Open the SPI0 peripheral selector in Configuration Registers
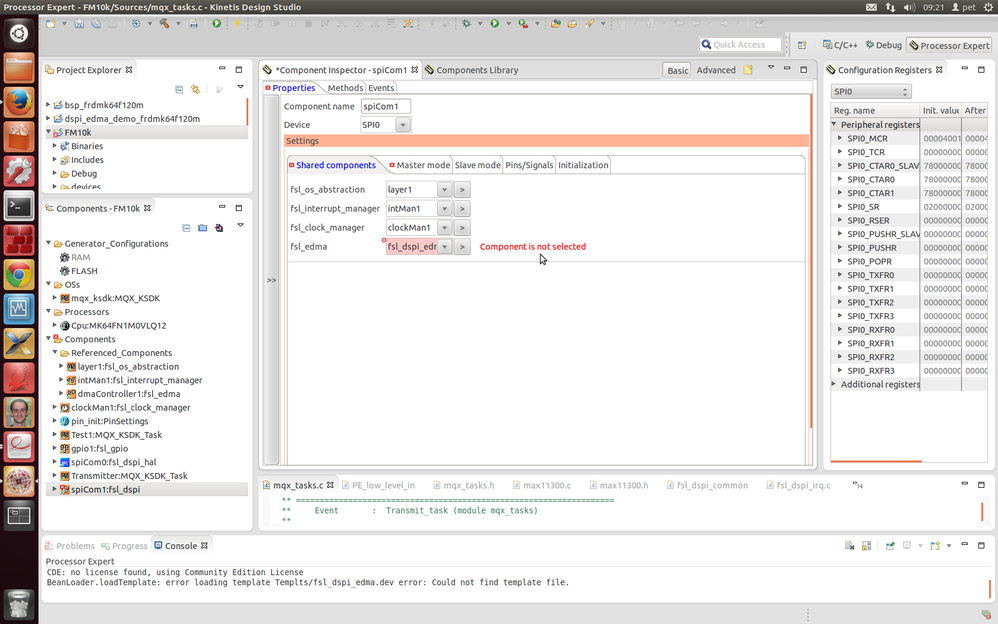The height and width of the screenshot is (624, 998). pyautogui.click(x=871, y=92)
